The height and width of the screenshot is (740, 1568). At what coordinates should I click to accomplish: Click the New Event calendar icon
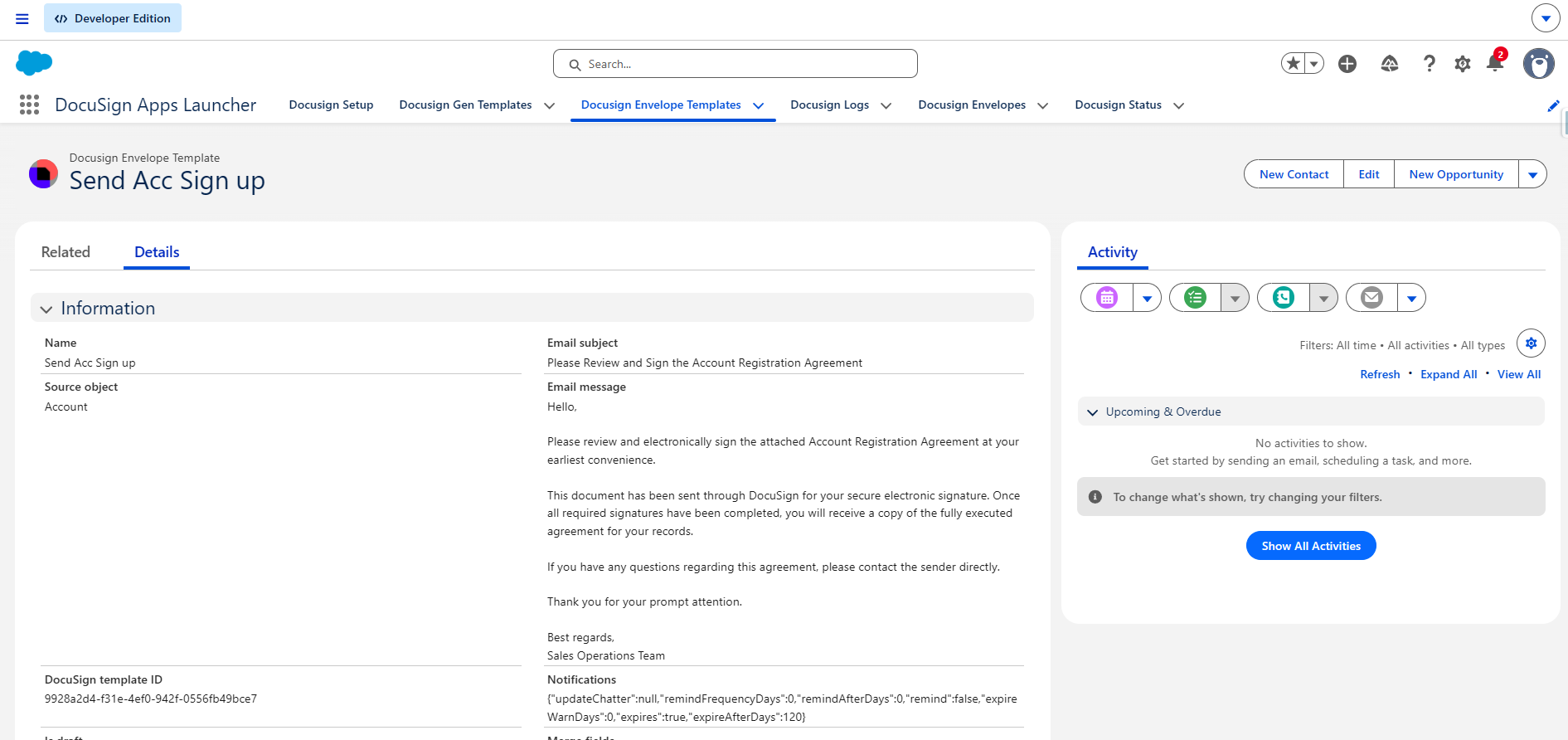(1106, 297)
